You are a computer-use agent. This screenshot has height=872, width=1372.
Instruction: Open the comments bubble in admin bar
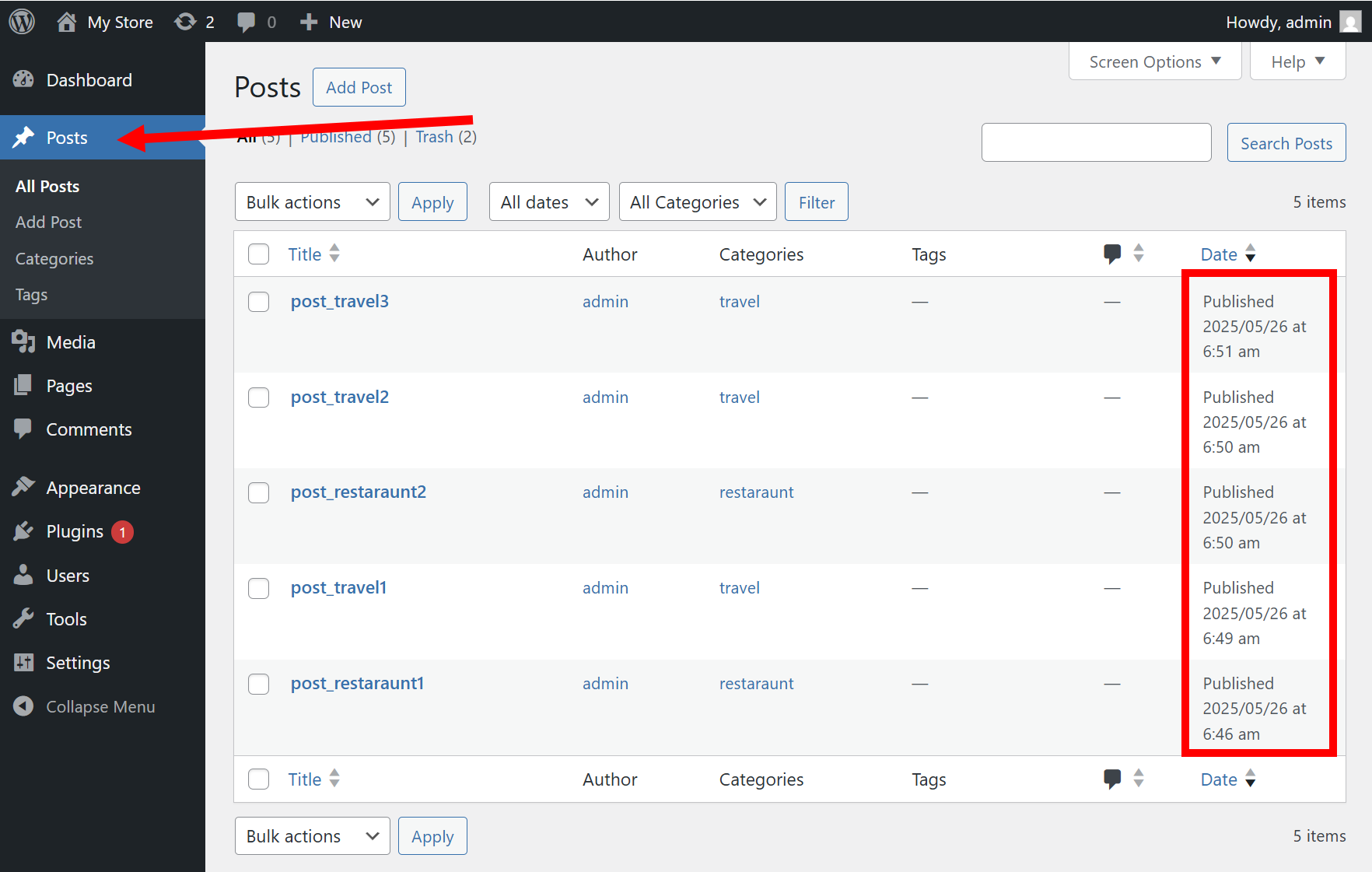click(246, 23)
